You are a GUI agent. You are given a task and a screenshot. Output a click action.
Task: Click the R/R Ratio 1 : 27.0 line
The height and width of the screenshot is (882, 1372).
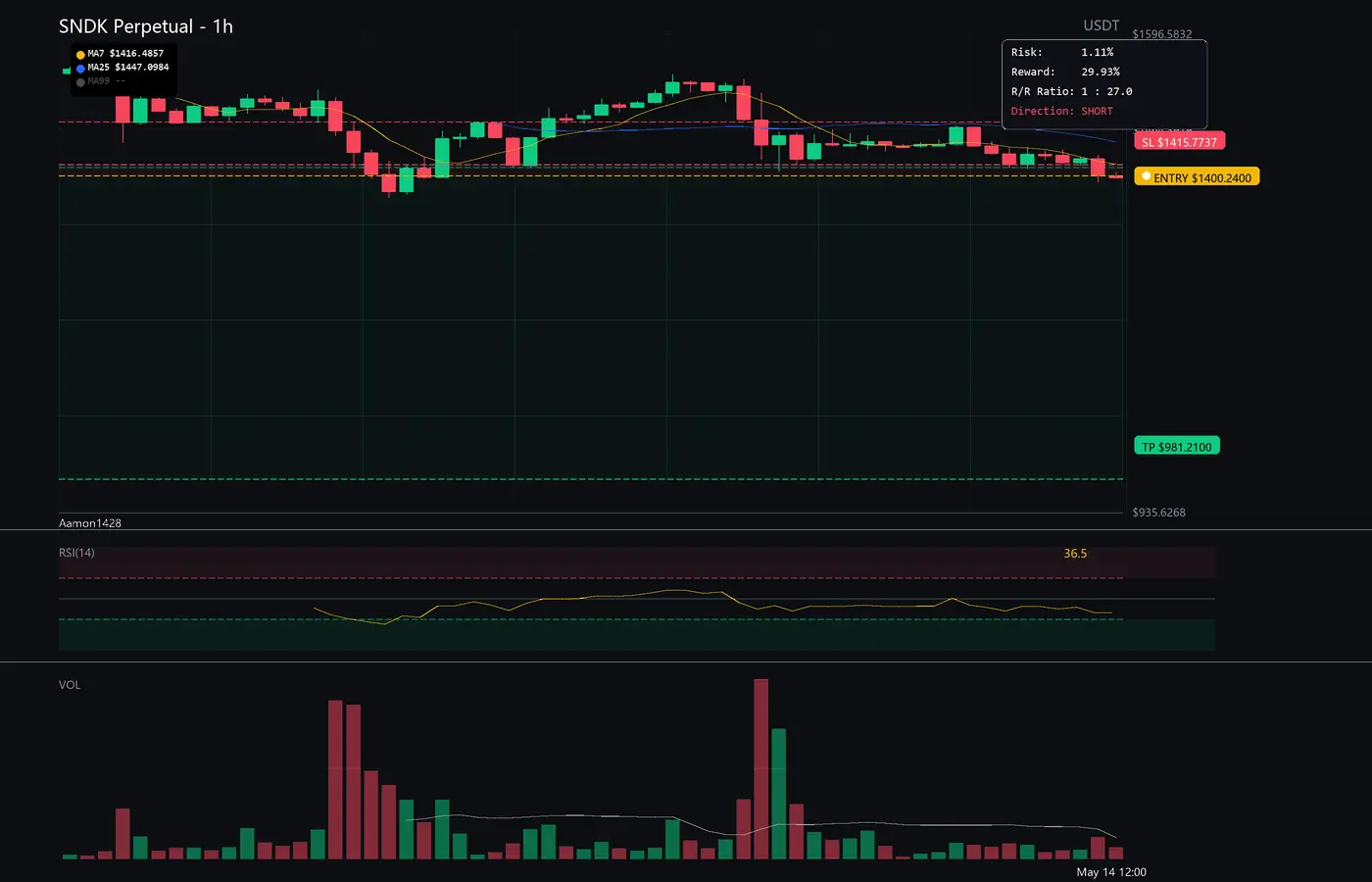coord(1071,91)
